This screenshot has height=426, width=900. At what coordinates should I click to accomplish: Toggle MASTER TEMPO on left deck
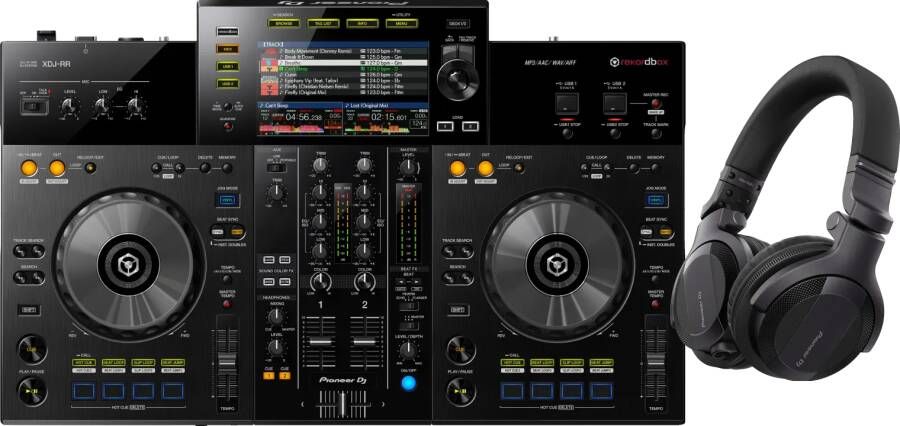[228, 304]
